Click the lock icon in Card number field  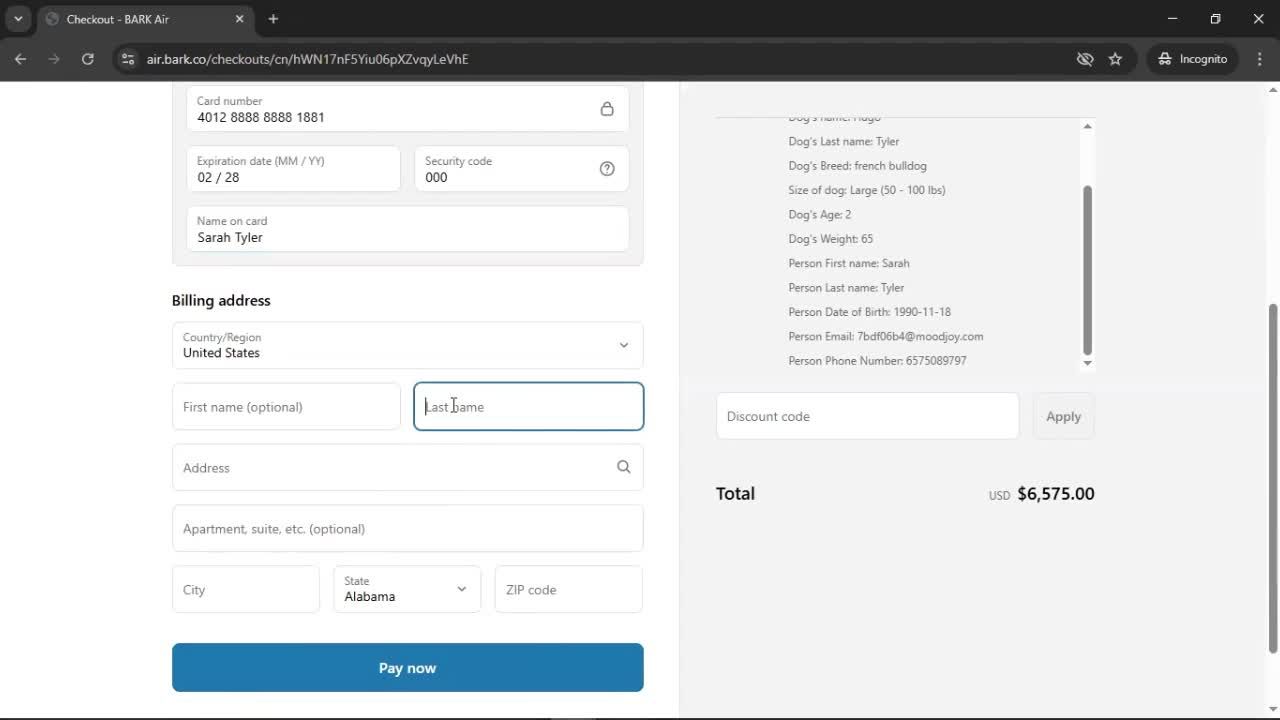click(x=607, y=109)
